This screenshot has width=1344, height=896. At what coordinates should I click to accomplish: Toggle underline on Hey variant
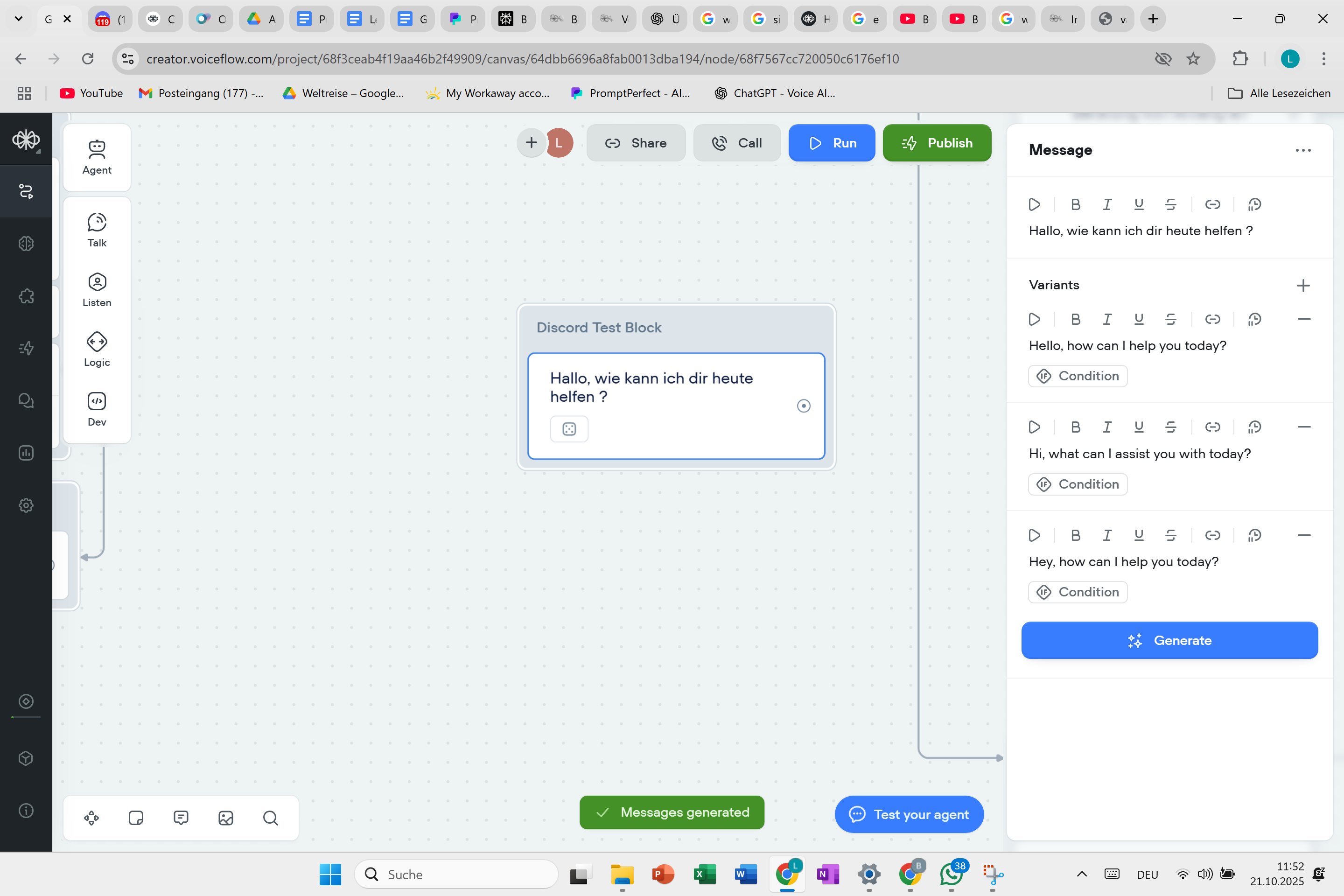[x=1138, y=535]
